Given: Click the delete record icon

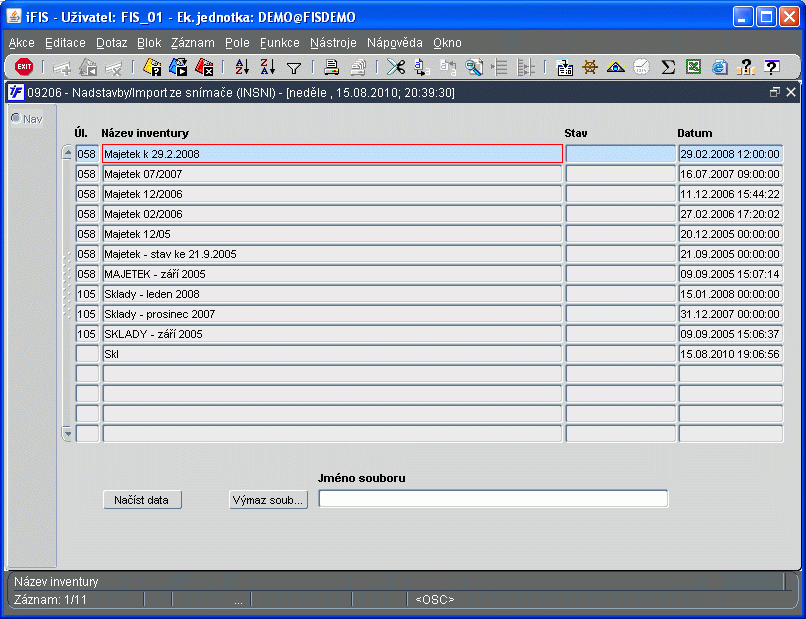Looking at the screenshot, I should pyautogui.click(x=114, y=67).
